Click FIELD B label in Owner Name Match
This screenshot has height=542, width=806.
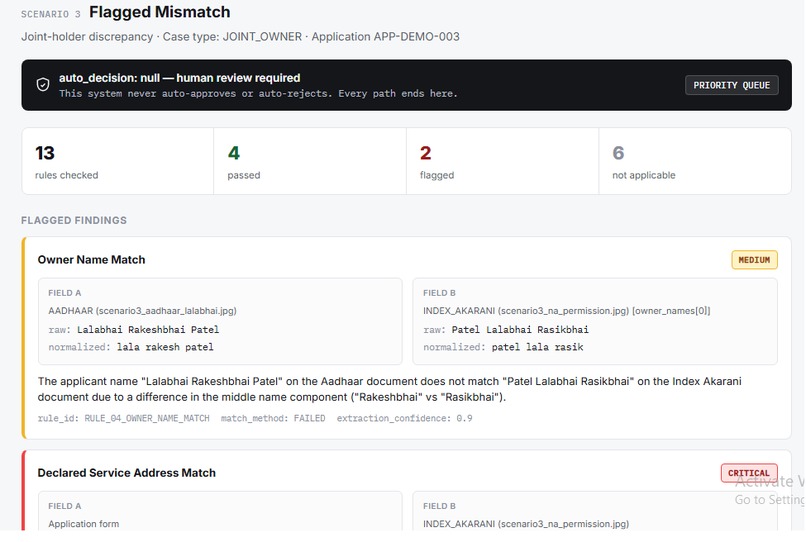(x=439, y=293)
